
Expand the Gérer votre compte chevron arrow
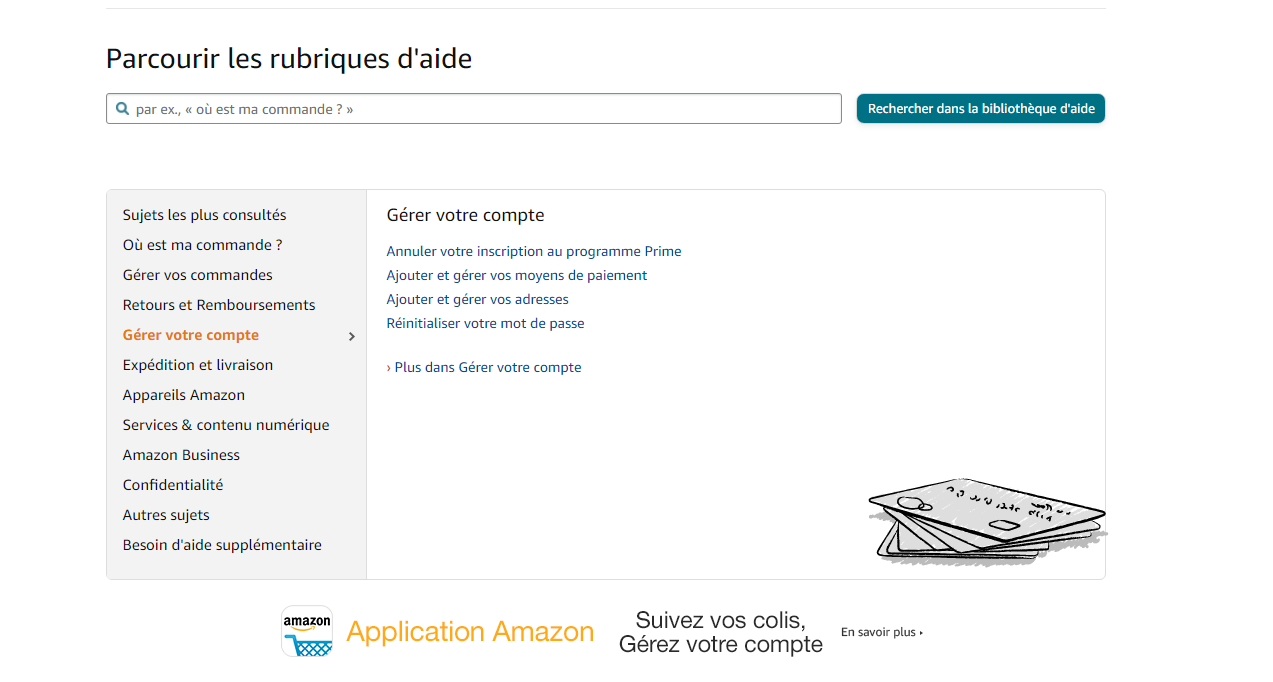352,336
